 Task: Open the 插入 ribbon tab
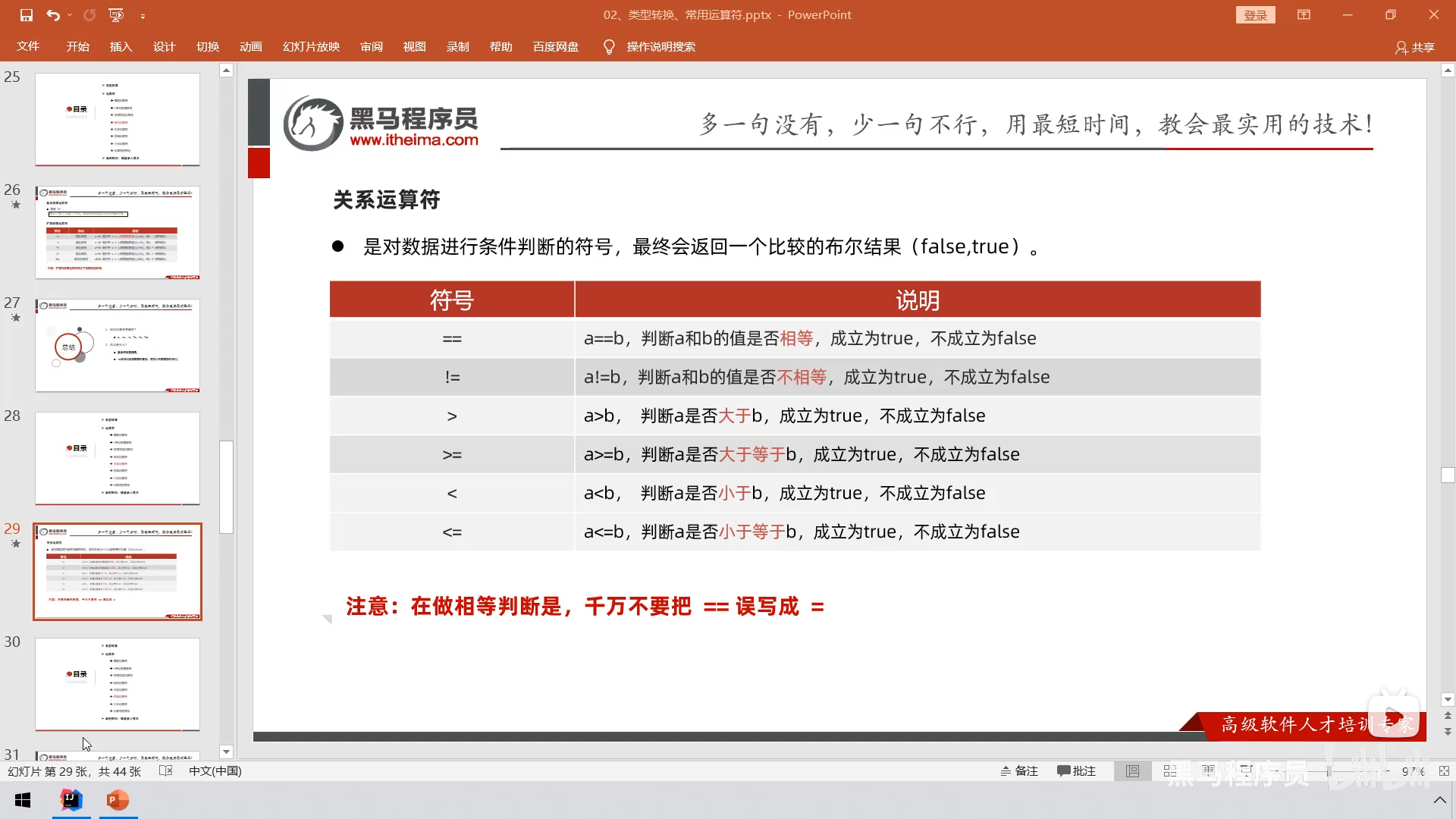pyautogui.click(x=121, y=47)
